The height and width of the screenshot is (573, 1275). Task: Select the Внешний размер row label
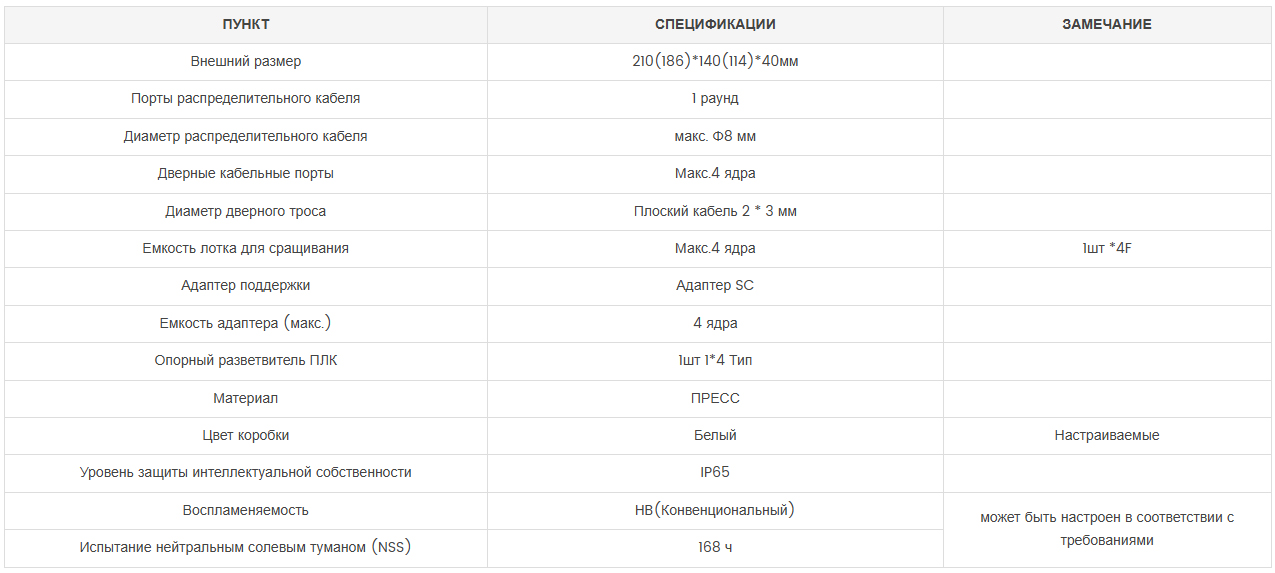(x=246, y=61)
